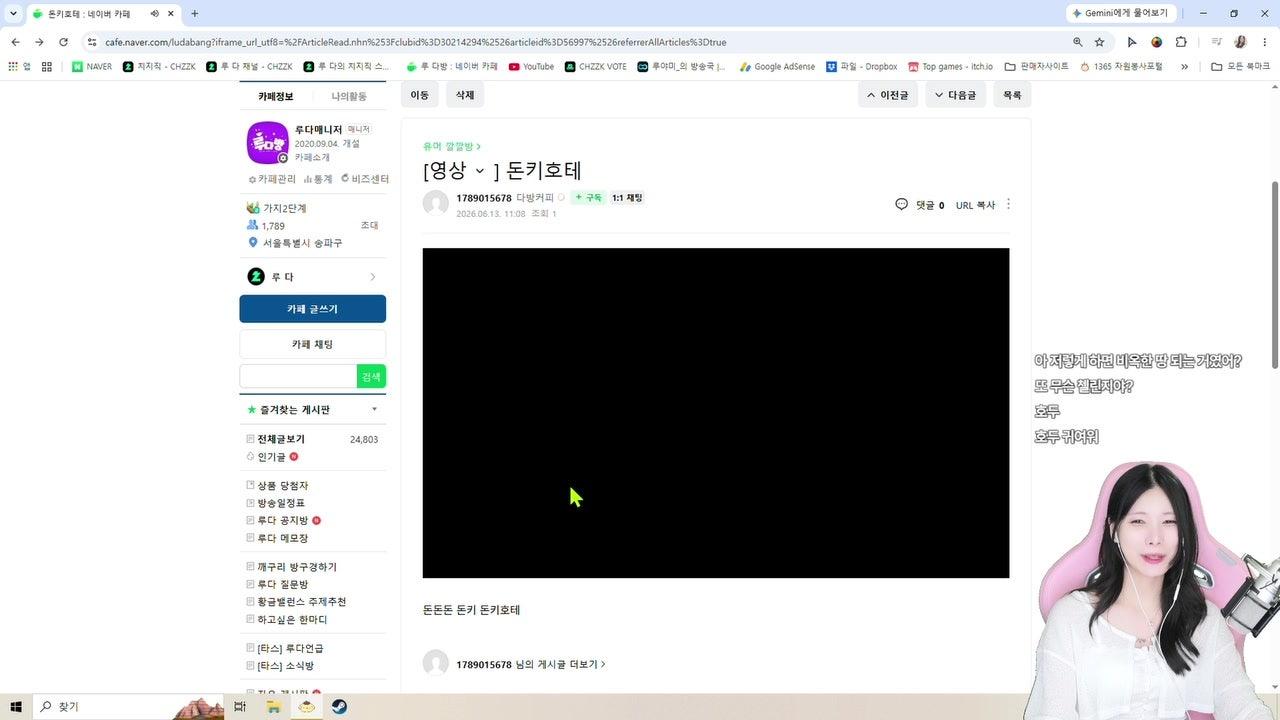Switch to the 카페정보 tab
The image size is (1280, 720).
pos(276,96)
